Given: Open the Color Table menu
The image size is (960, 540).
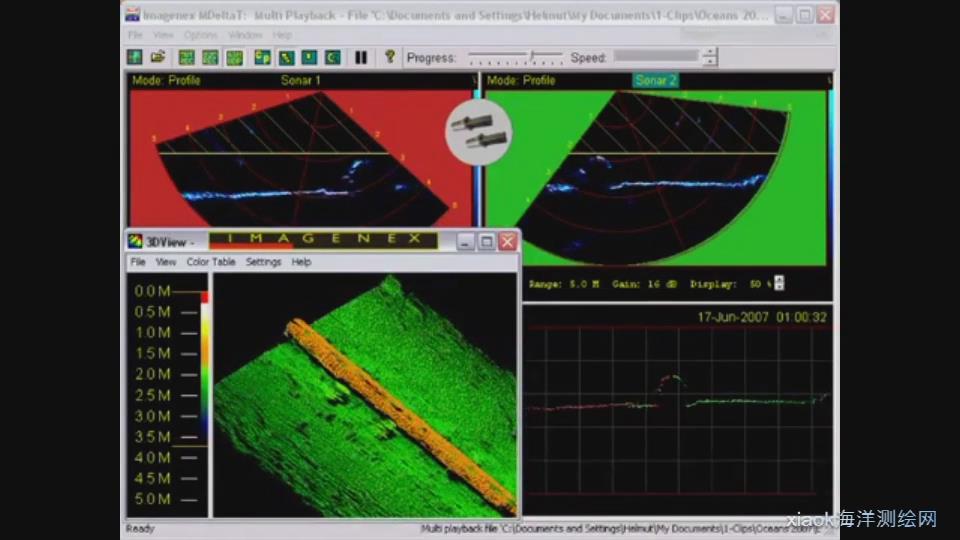Looking at the screenshot, I should 211,262.
